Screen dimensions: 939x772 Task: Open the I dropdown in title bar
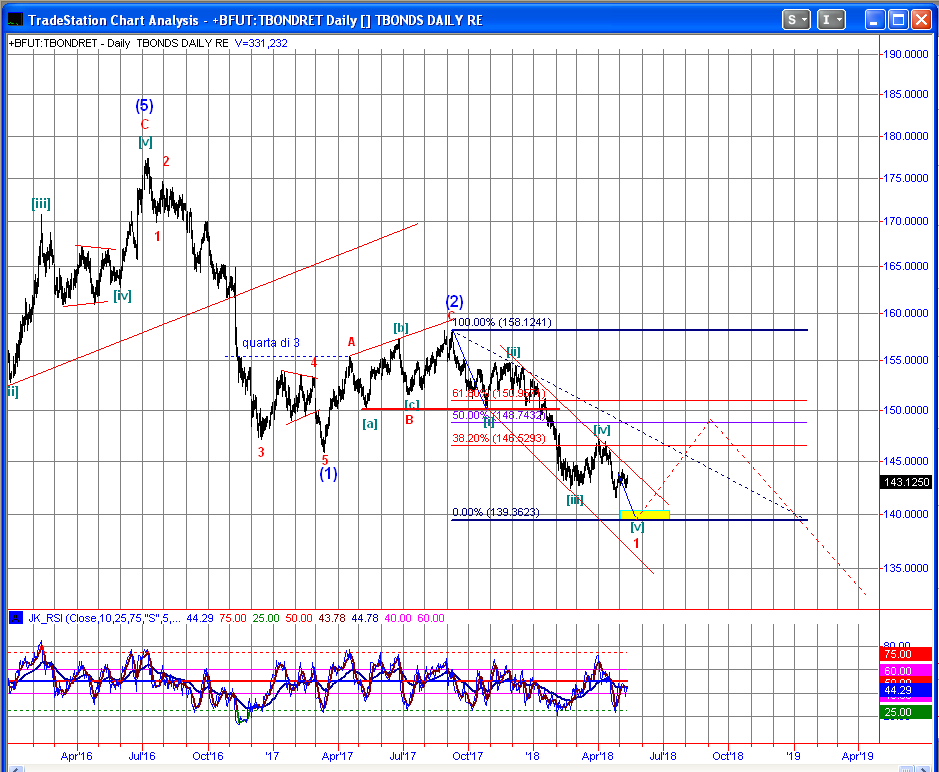pyautogui.click(x=831, y=20)
